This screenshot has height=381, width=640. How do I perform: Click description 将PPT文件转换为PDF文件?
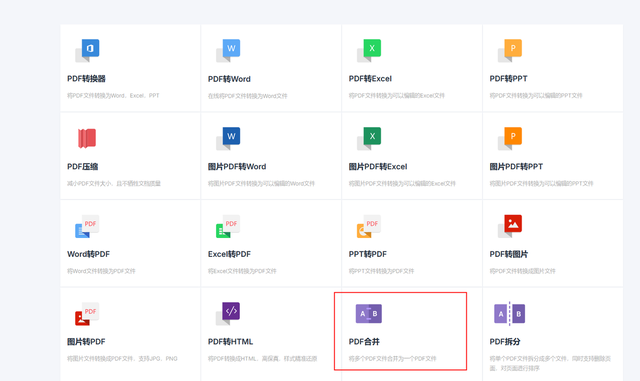(381, 271)
